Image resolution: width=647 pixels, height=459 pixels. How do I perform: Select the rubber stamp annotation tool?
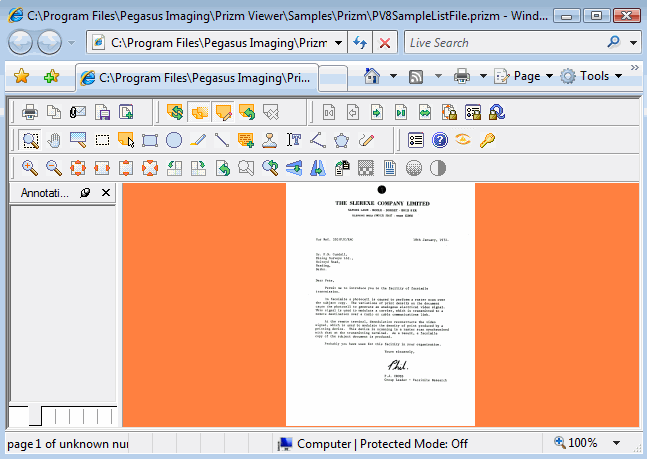(x=270, y=140)
